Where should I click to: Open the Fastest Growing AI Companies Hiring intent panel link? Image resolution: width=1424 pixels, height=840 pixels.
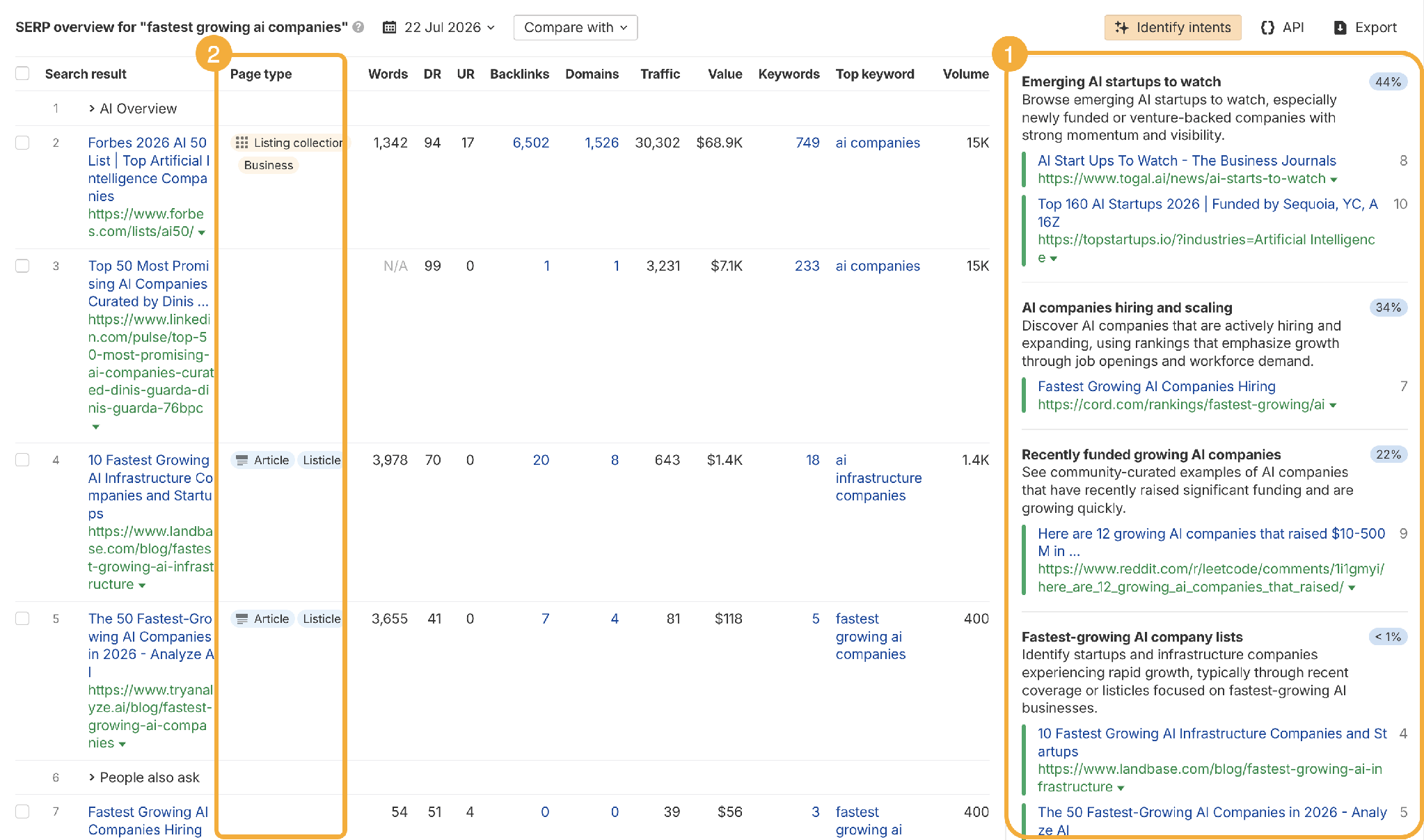click(1156, 386)
